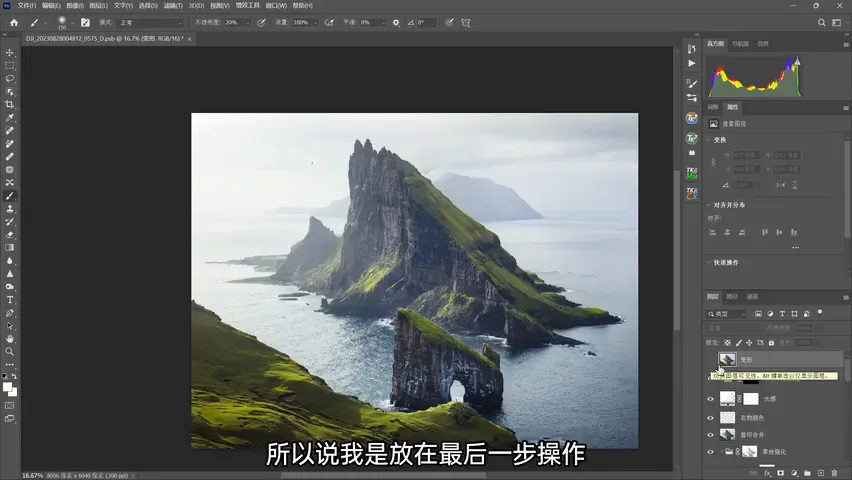852x480 pixels.
Task: Open the 图层(L) menu
Action: [98, 5]
